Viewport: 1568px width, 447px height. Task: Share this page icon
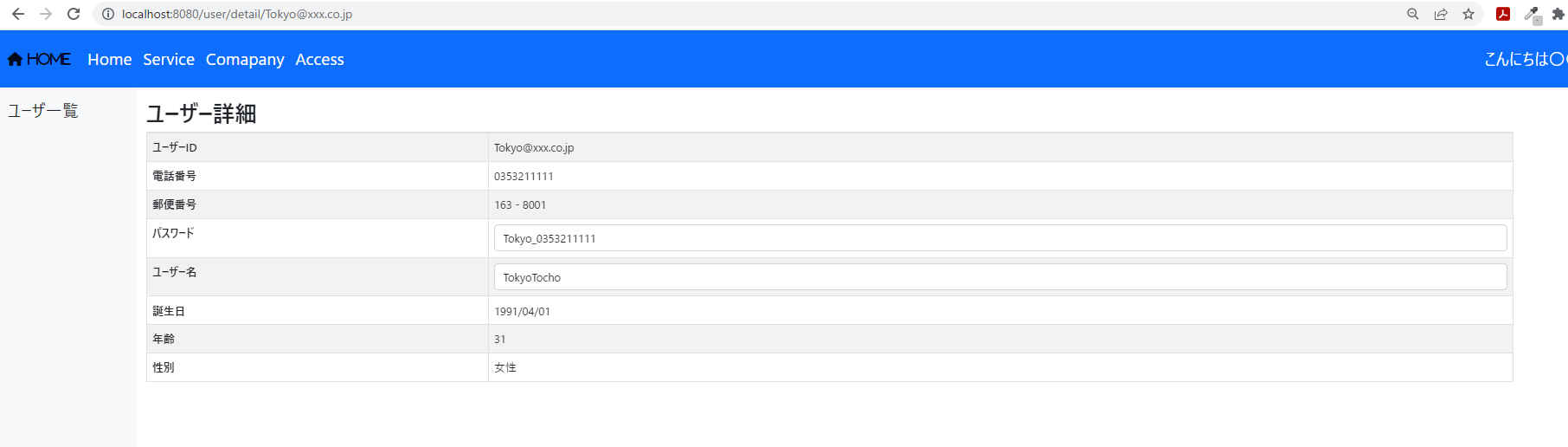point(1441,14)
